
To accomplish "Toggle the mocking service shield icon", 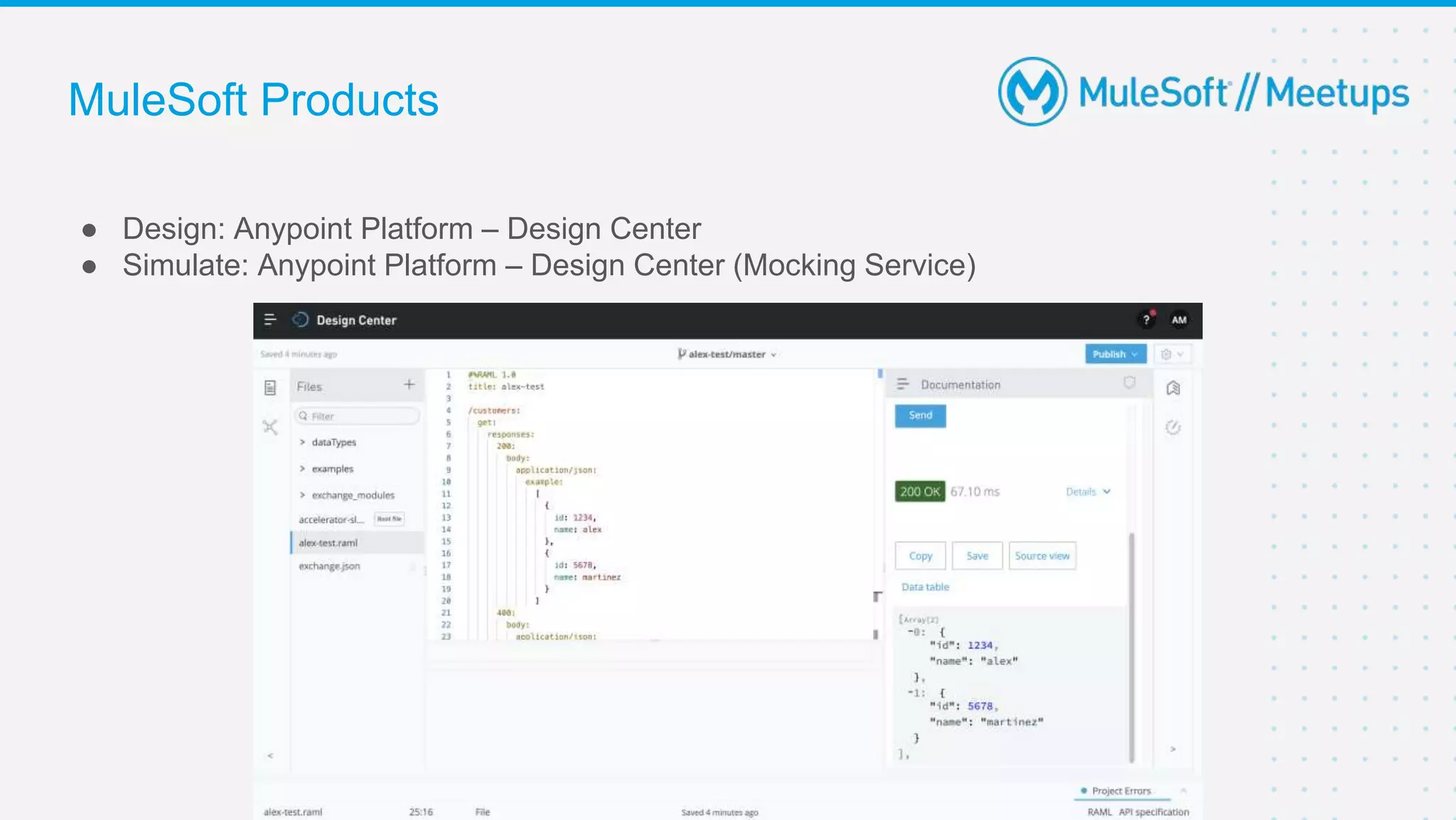I will tap(1129, 383).
